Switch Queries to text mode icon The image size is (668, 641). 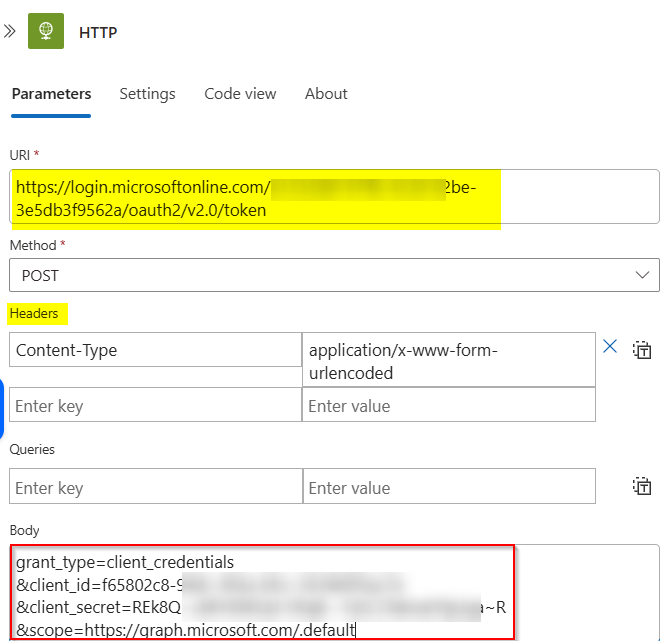click(642, 486)
